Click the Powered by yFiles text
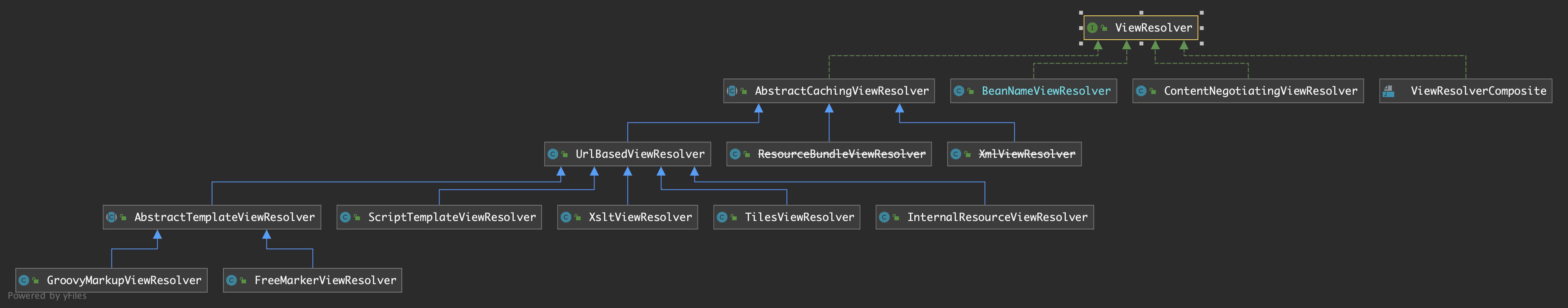This screenshot has width=1568, height=308. coord(47,296)
